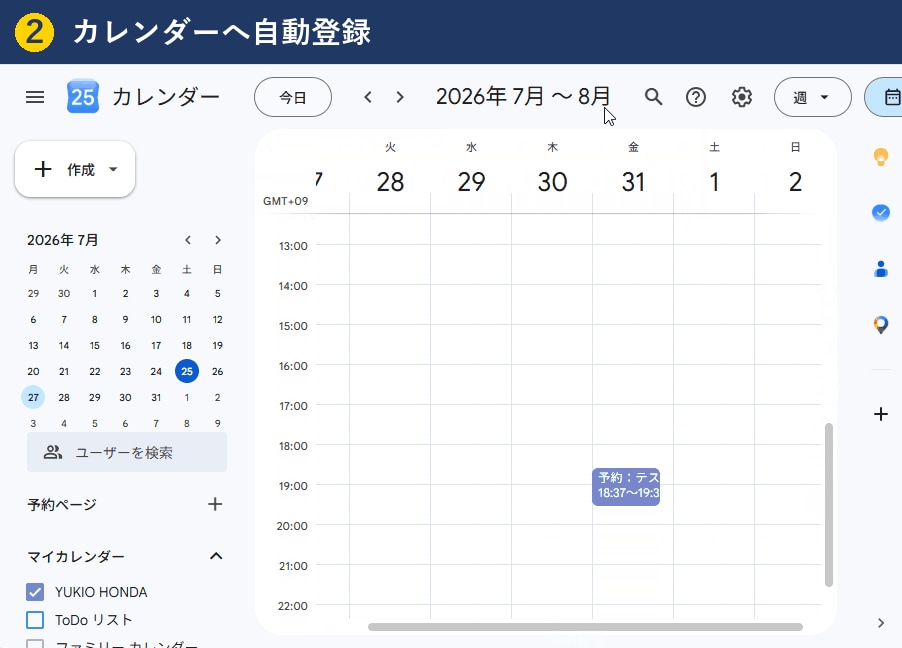Show previous month in mini calendar
The height and width of the screenshot is (648, 902).
point(188,240)
